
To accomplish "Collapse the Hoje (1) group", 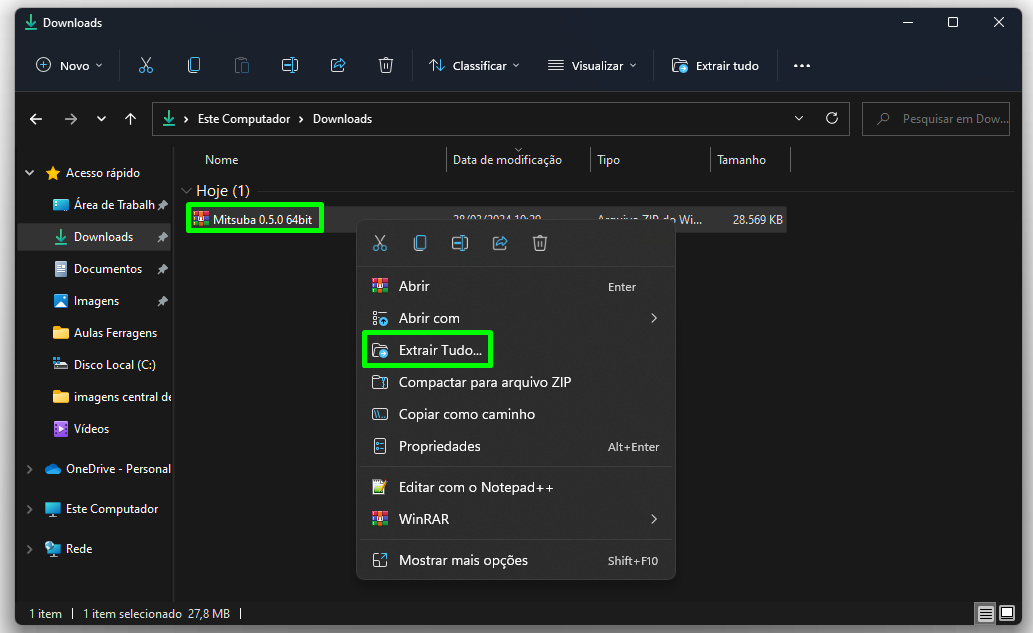I will point(186,191).
